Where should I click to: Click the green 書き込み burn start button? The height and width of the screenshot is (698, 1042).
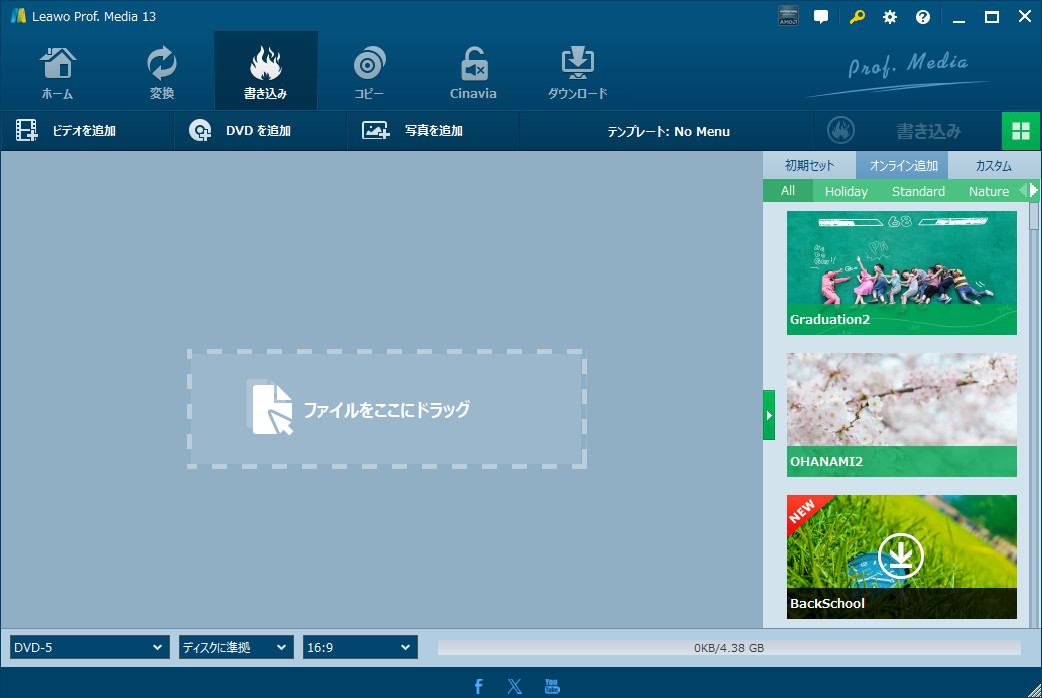point(907,130)
